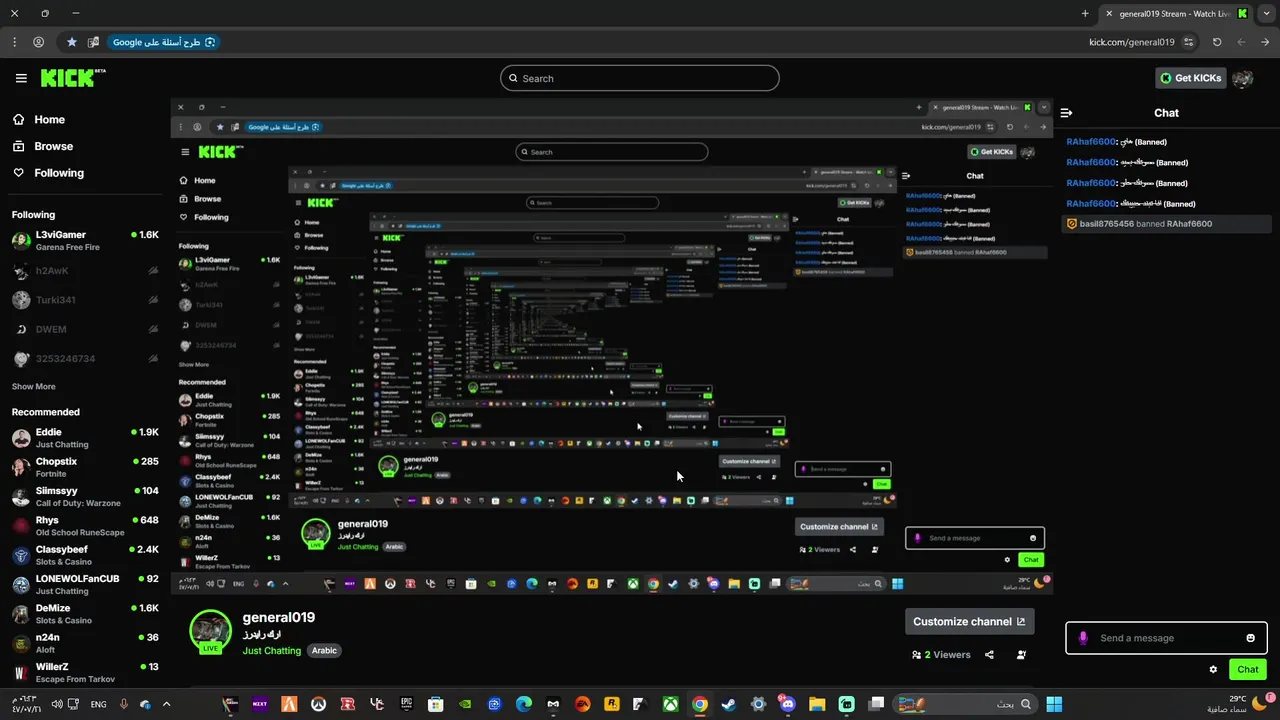The width and height of the screenshot is (1280, 720).
Task: Click the kick.com/general019 address bar
Action: pyautogui.click(x=1131, y=42)
